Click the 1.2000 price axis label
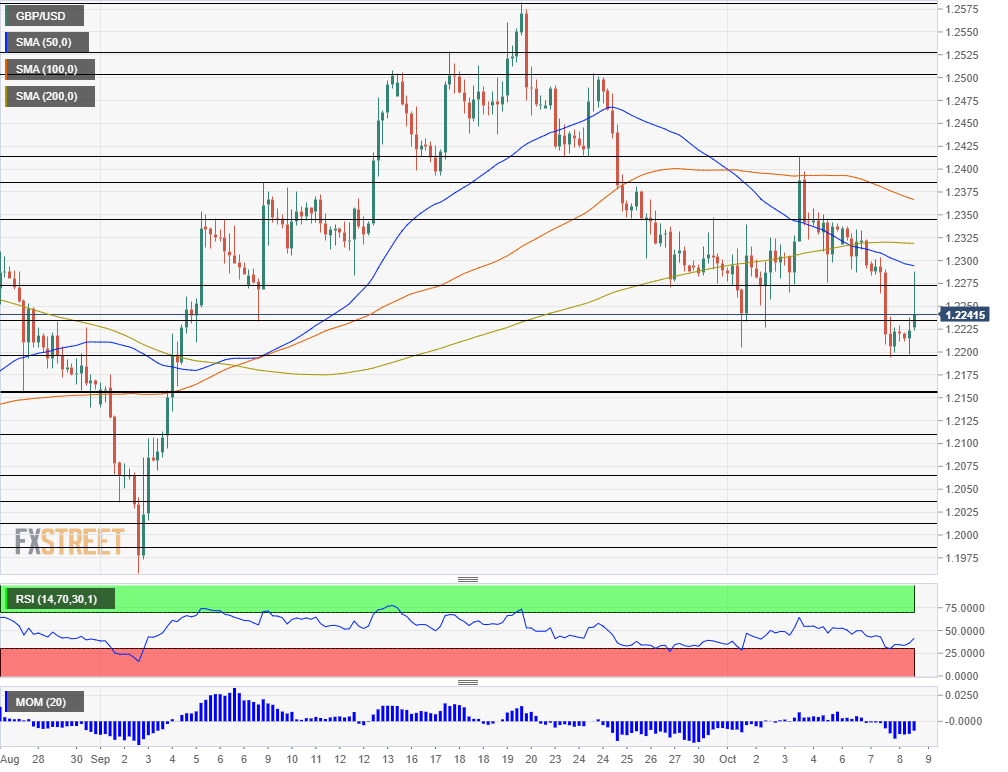This screenshot has width=1008, height=772. tap(960, 535)
